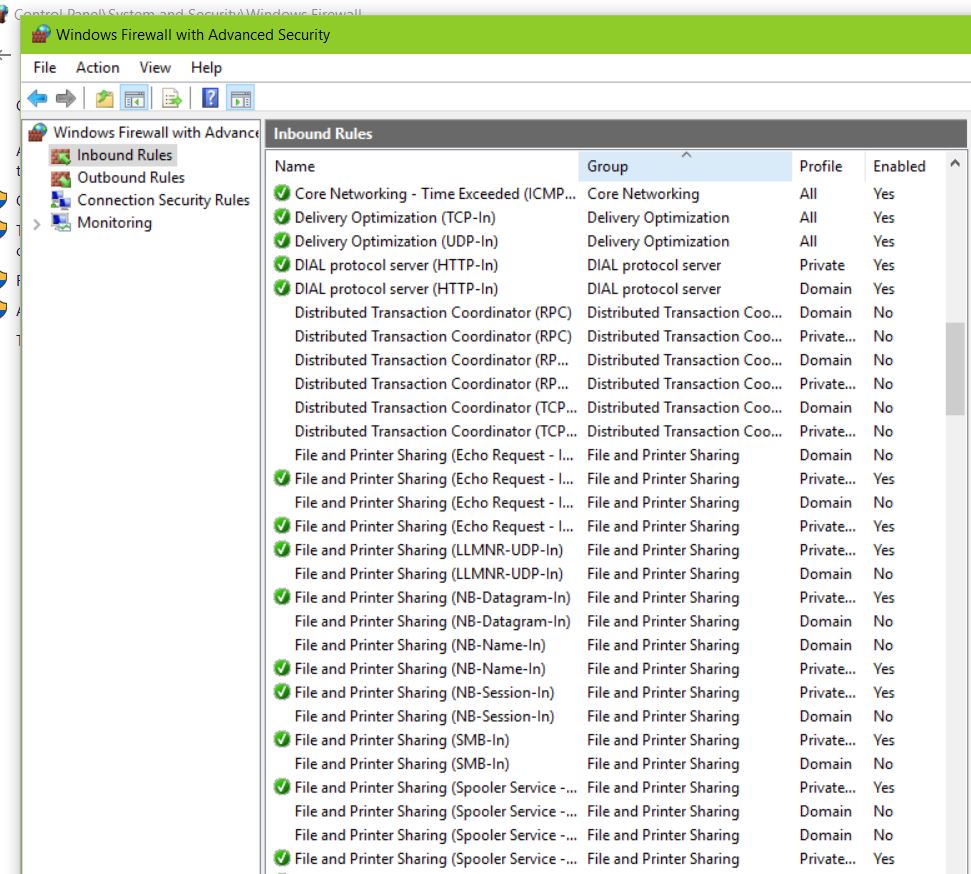The height and width of the screenshot is (874, 971).
Task: Click the Outbound Rules tree icon
Action: [x=61, y=178]
